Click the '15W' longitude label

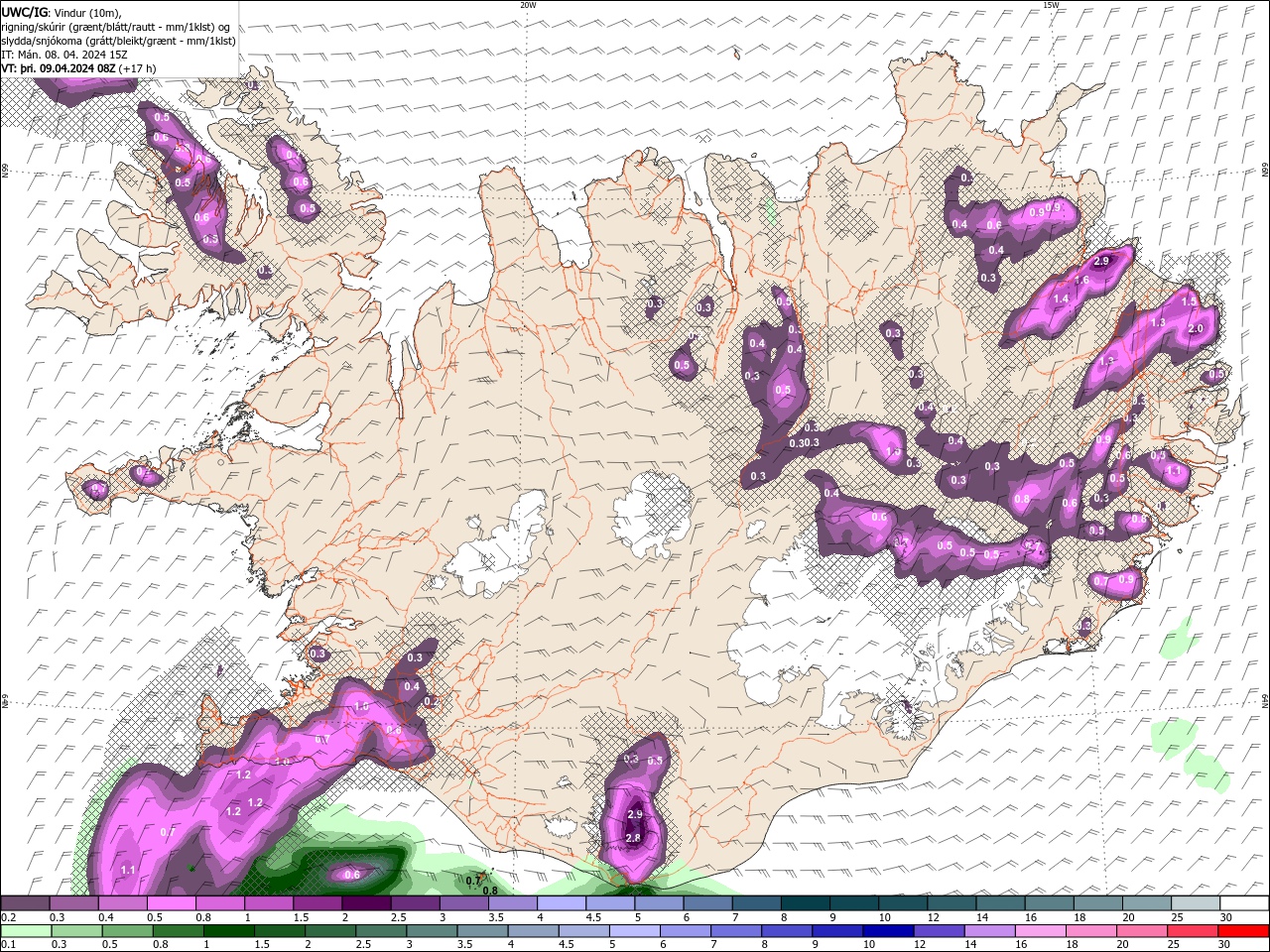coord(1051,5)
